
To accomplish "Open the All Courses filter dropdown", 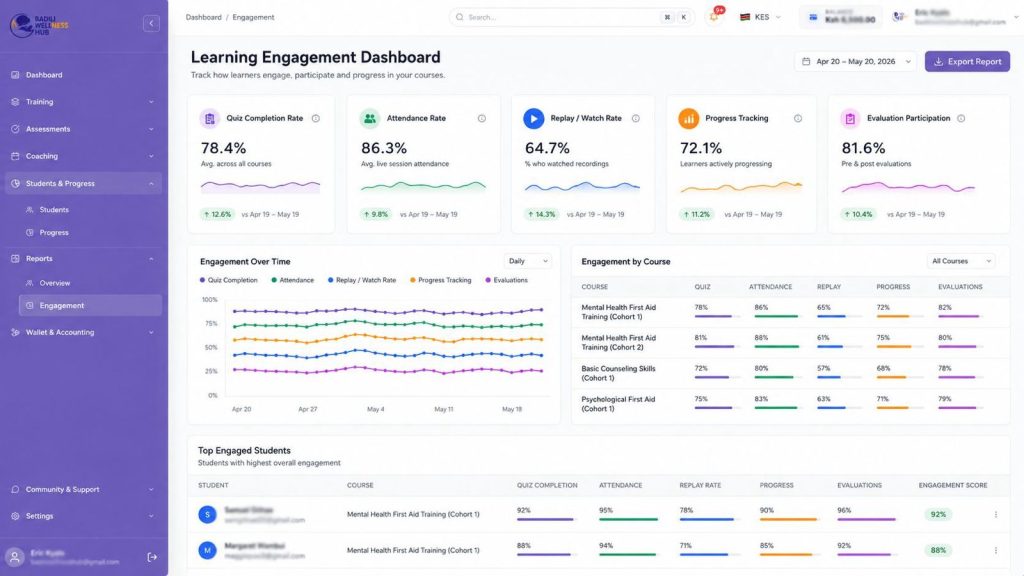I will pos(961,261).
